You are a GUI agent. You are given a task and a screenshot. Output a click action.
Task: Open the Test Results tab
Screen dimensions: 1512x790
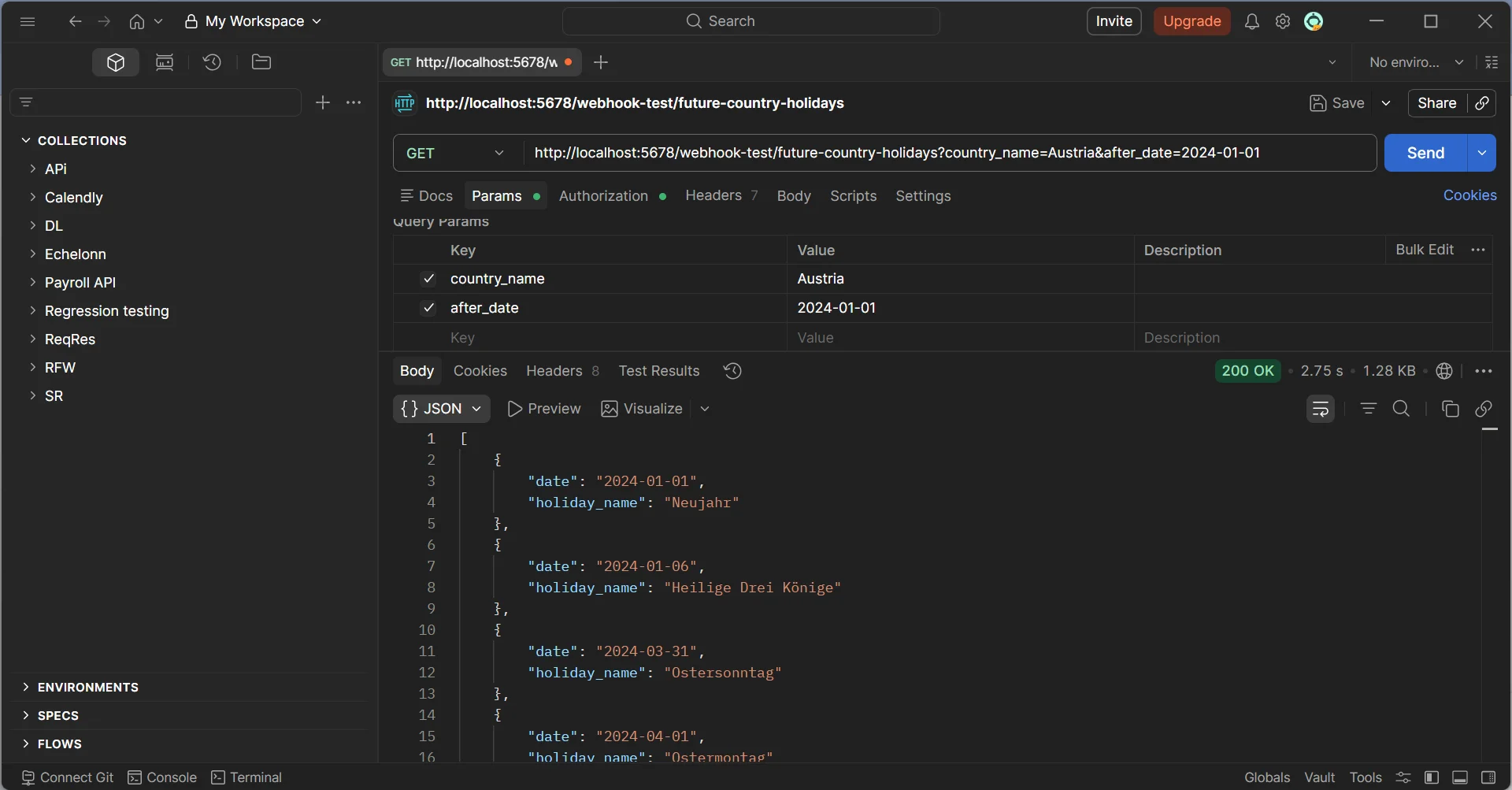click(x=659, y=371)
